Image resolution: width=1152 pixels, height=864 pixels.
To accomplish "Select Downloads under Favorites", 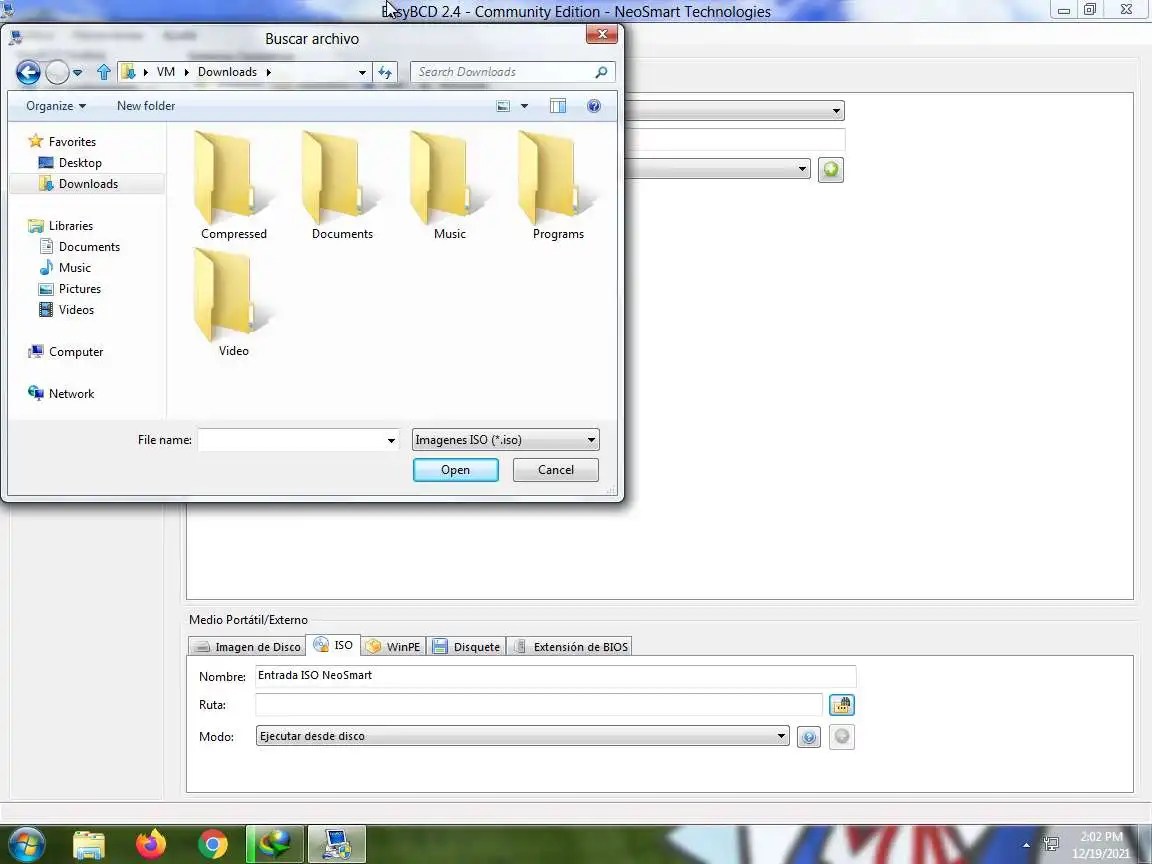I will tap(88, 184).
